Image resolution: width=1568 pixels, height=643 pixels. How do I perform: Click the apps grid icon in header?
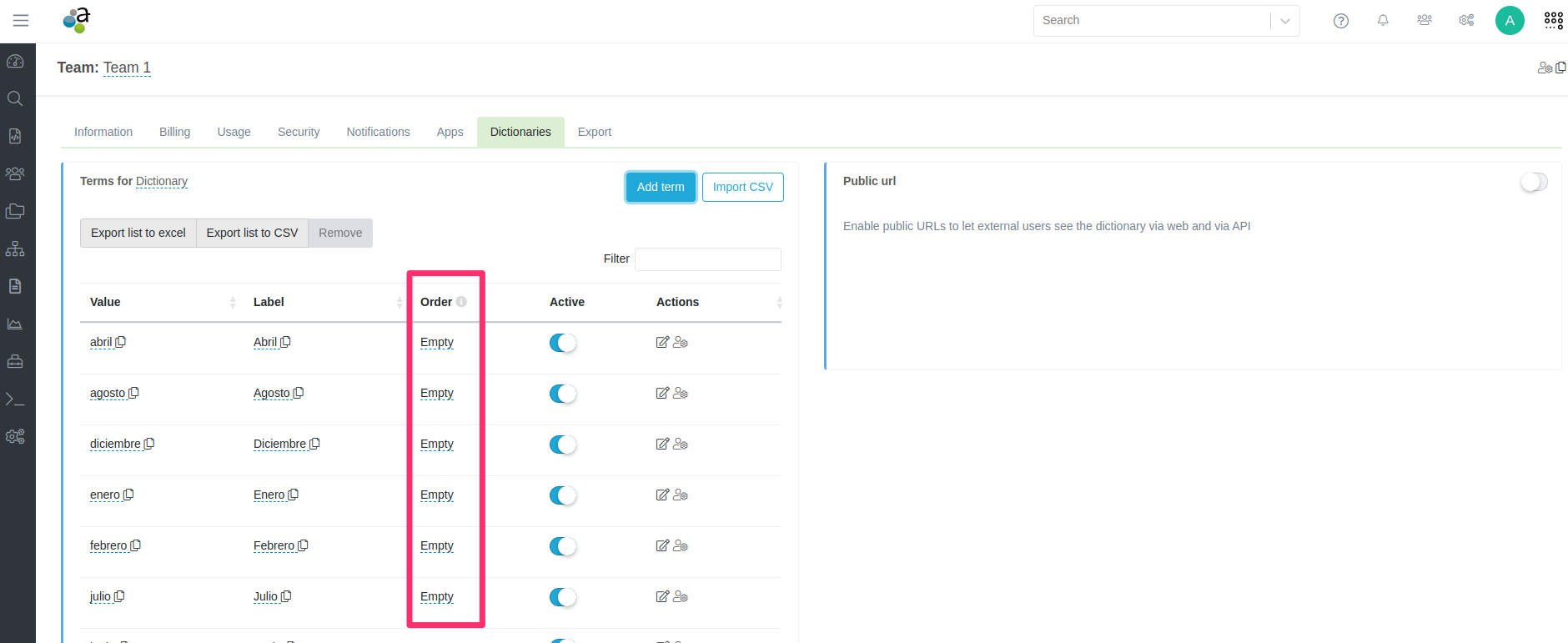coord(1553,21)
